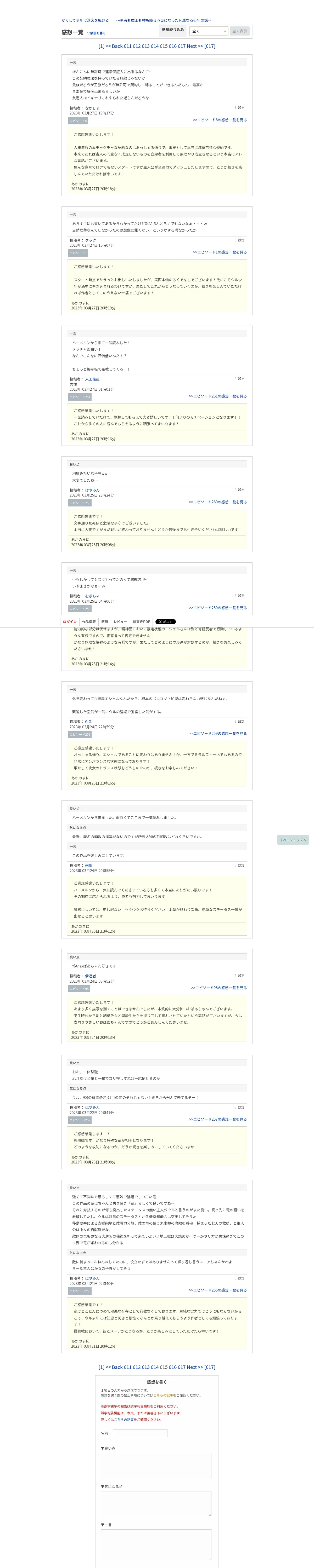
Task: Open エピソード259 review list link under むぎちゃ
Action: [218, 608]
